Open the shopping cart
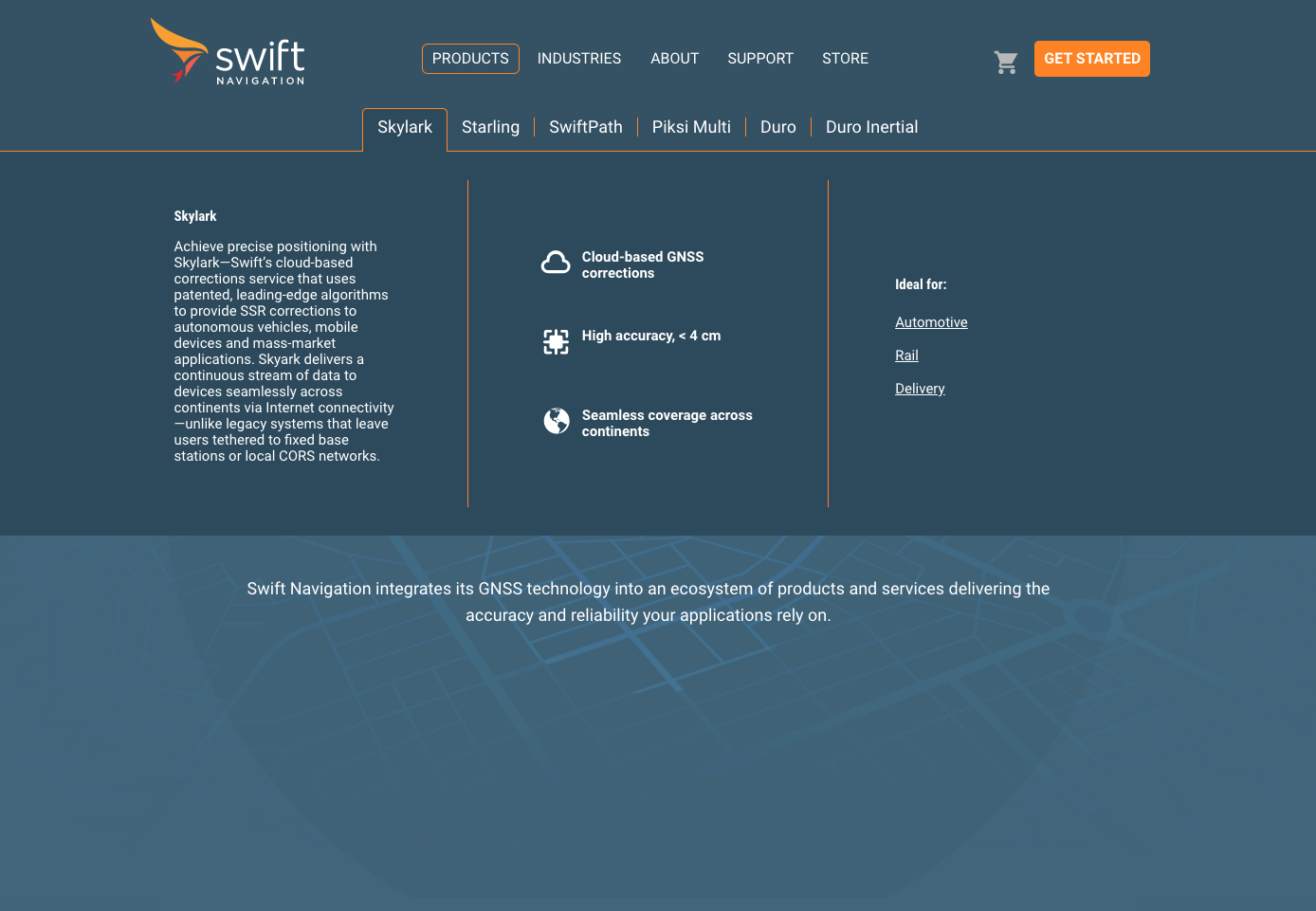1316x911 pixels. tap(1006, 63)
